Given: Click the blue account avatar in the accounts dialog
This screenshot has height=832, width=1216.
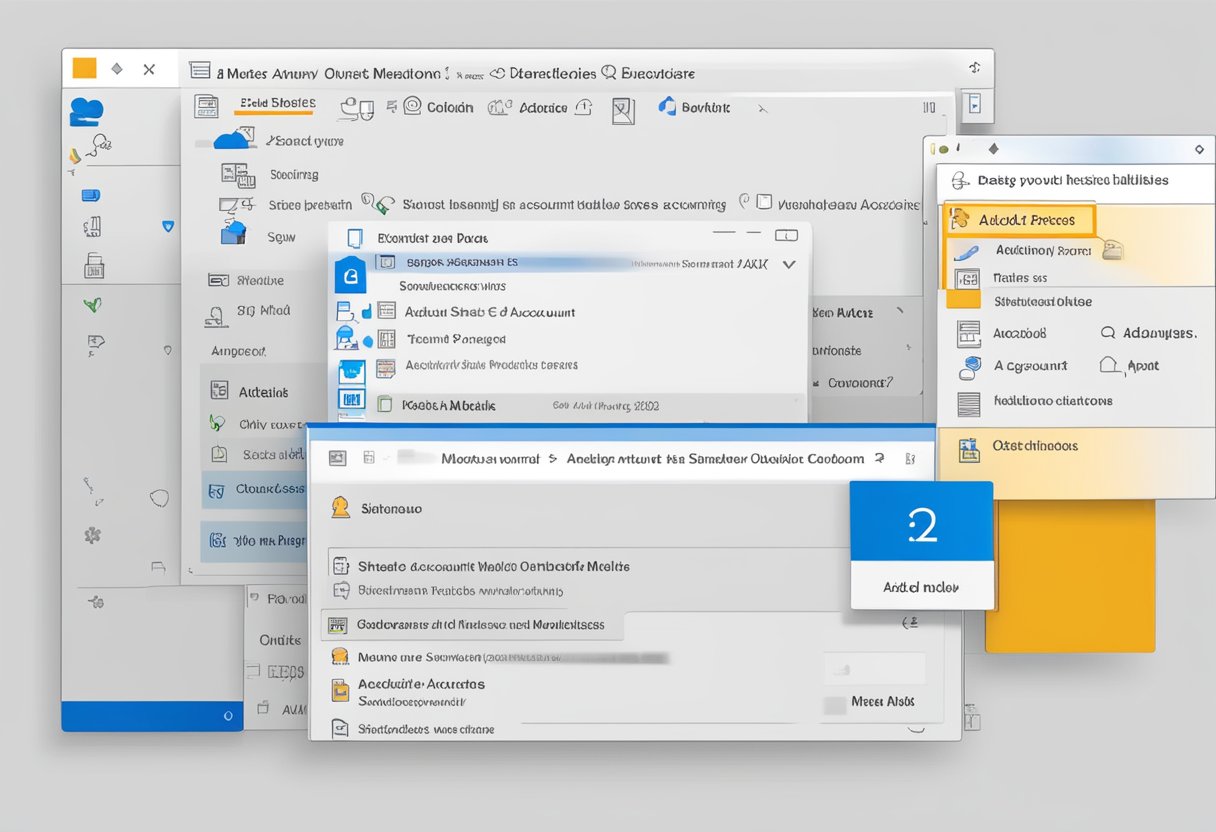Looking at the screenshot, I should [x=352, y=273].
